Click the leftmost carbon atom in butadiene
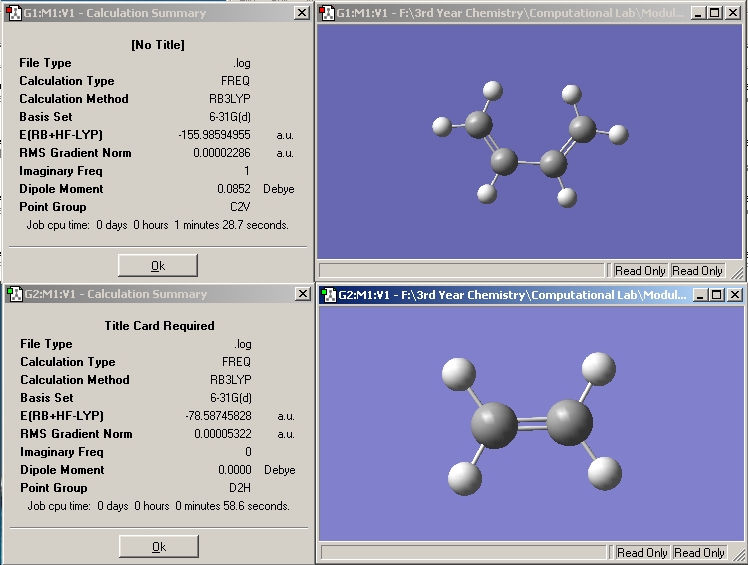 (x=479, y=124)
